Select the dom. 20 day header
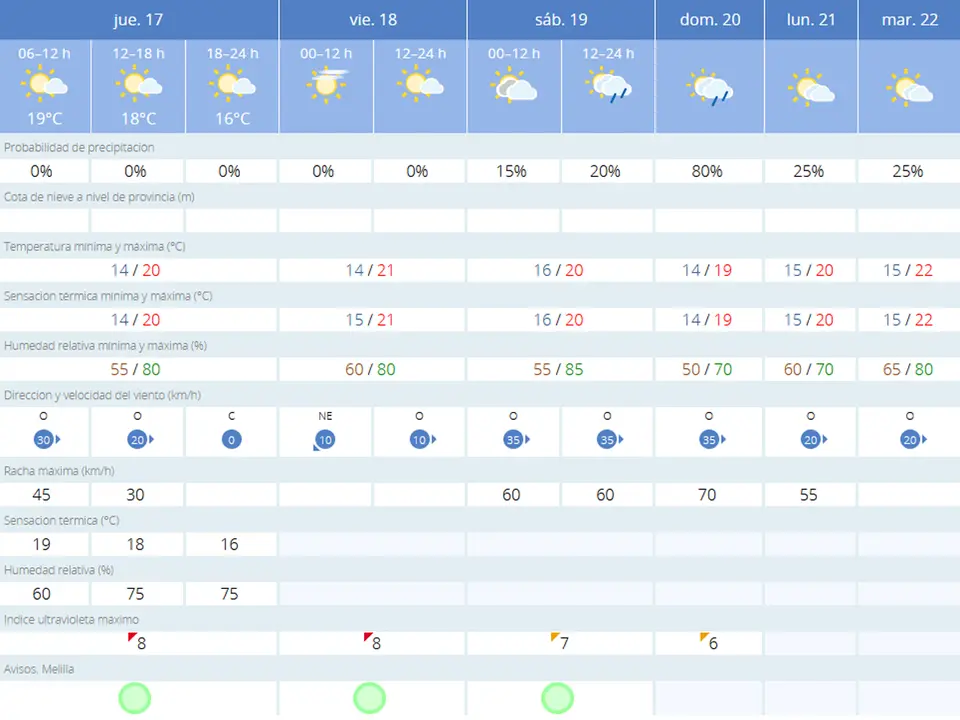This screenshot has height=720, width=960. (x=710, y=20)
